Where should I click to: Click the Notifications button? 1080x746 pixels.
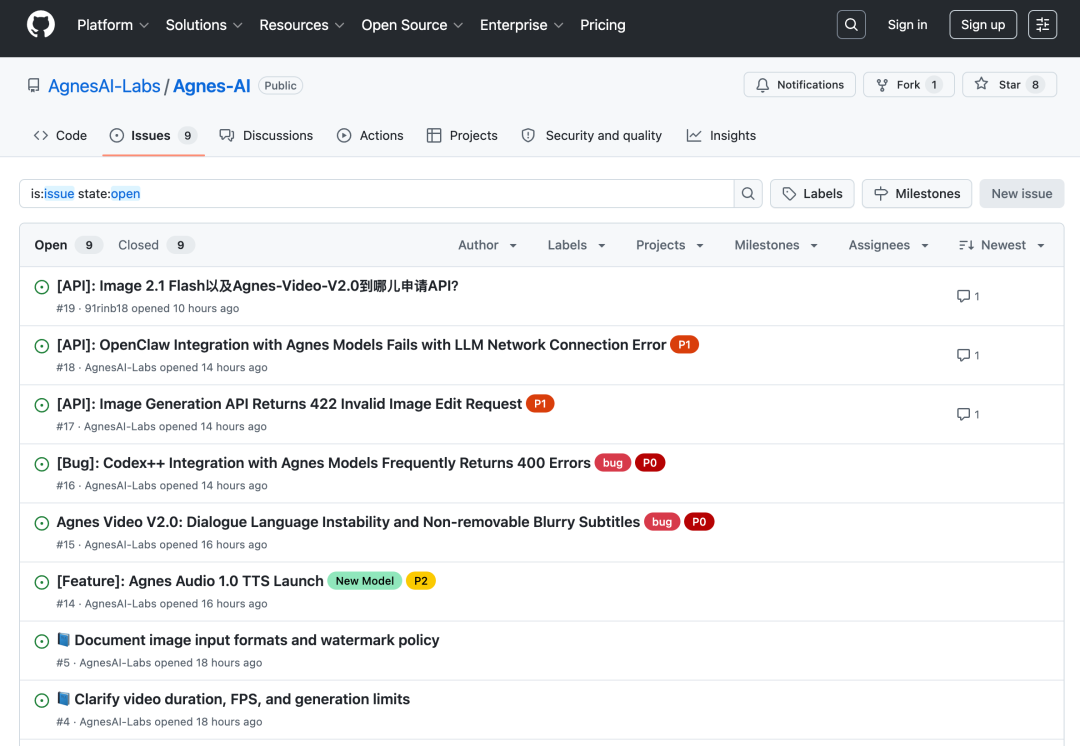pos(800,85)
